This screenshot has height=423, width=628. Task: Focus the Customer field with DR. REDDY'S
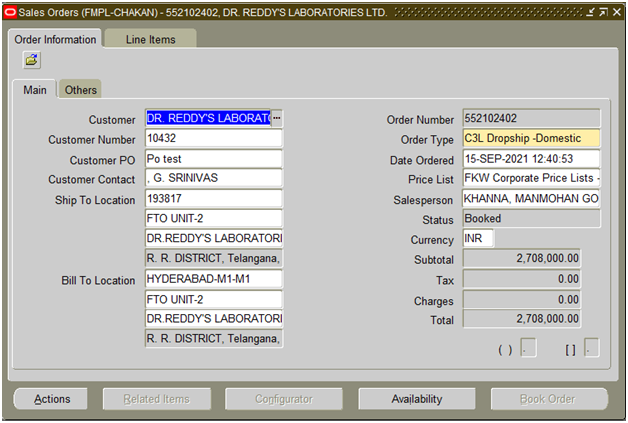click(208, 119)
